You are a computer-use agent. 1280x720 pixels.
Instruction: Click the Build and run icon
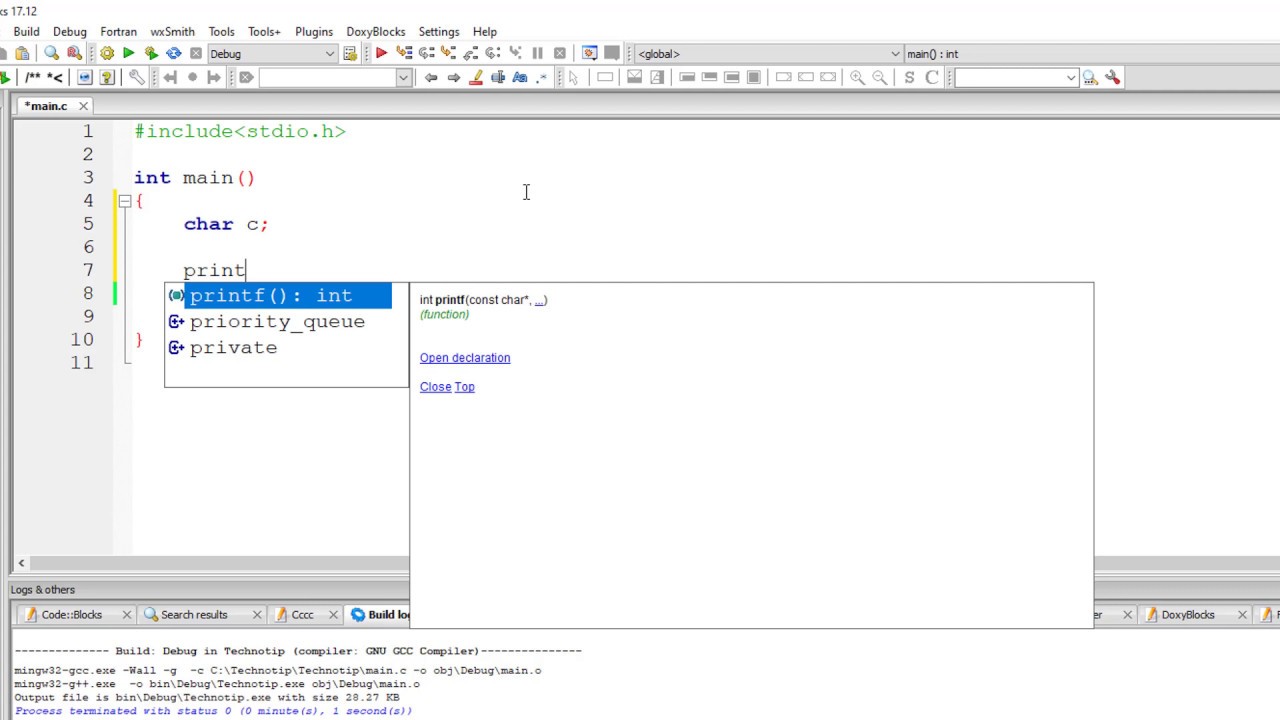(151, 53)
